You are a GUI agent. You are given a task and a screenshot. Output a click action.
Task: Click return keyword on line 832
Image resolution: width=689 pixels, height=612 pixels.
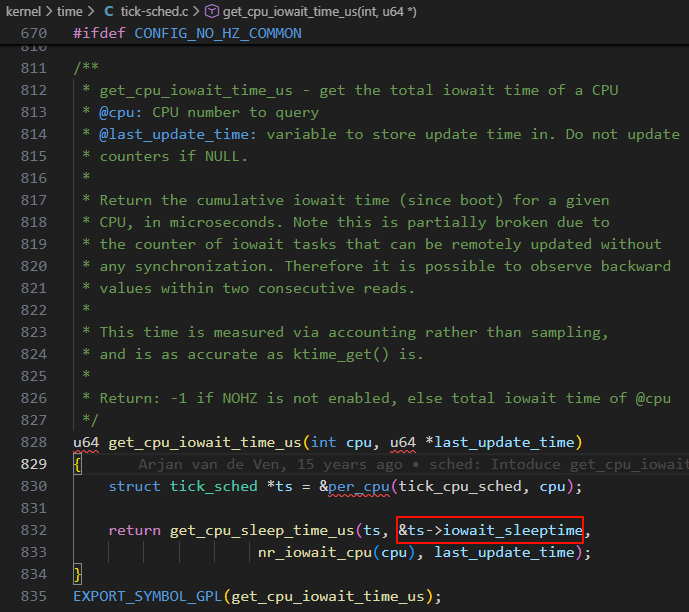point(134,530)
